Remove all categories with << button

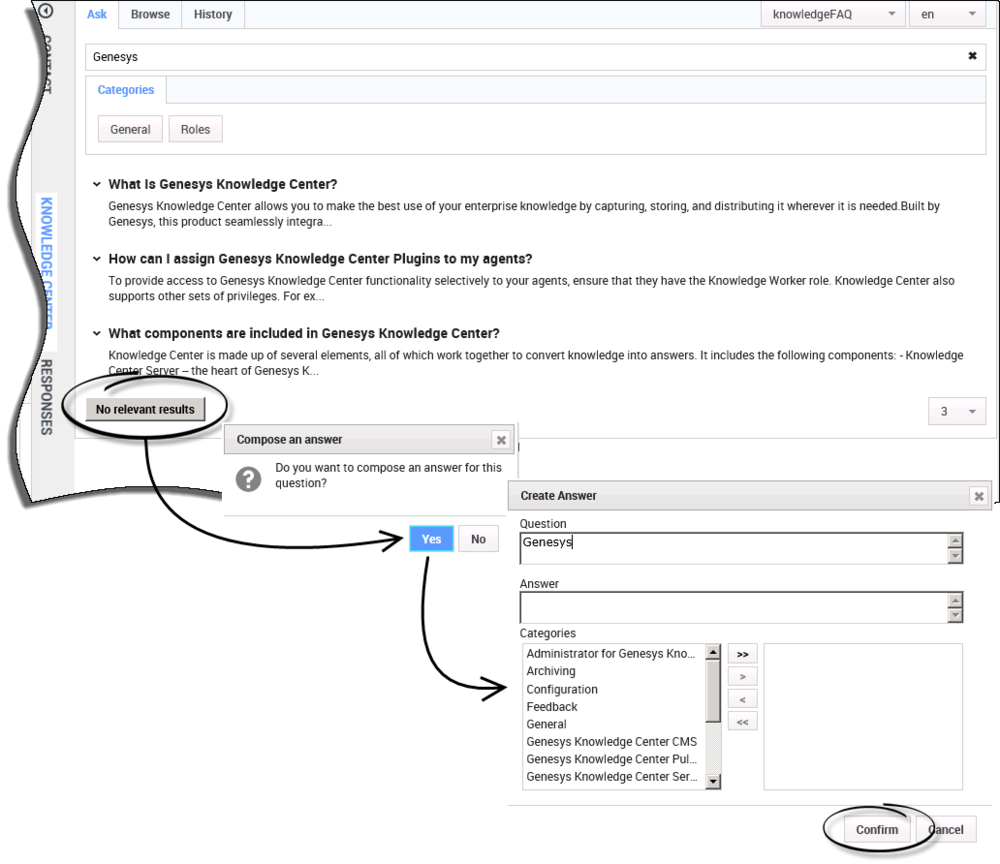pos(742,722)
